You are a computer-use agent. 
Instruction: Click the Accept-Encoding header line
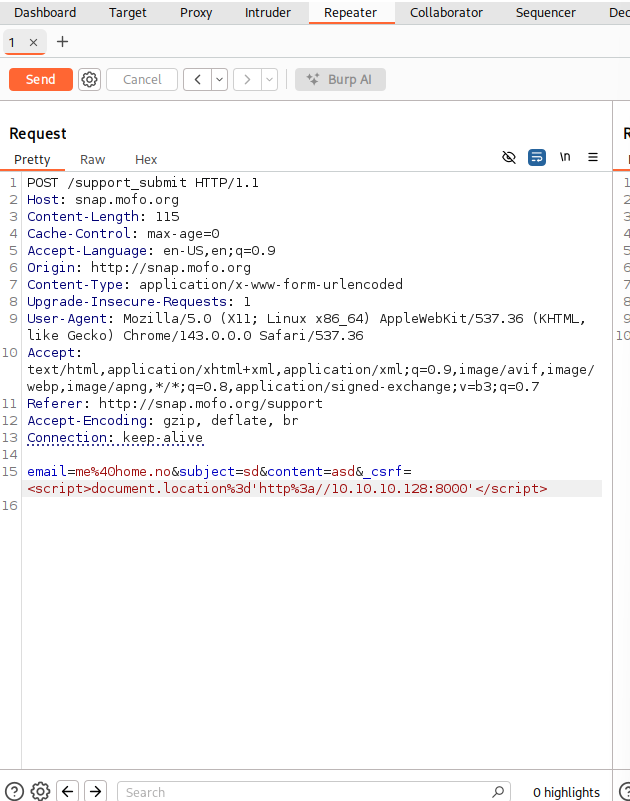tap(163, 420)
